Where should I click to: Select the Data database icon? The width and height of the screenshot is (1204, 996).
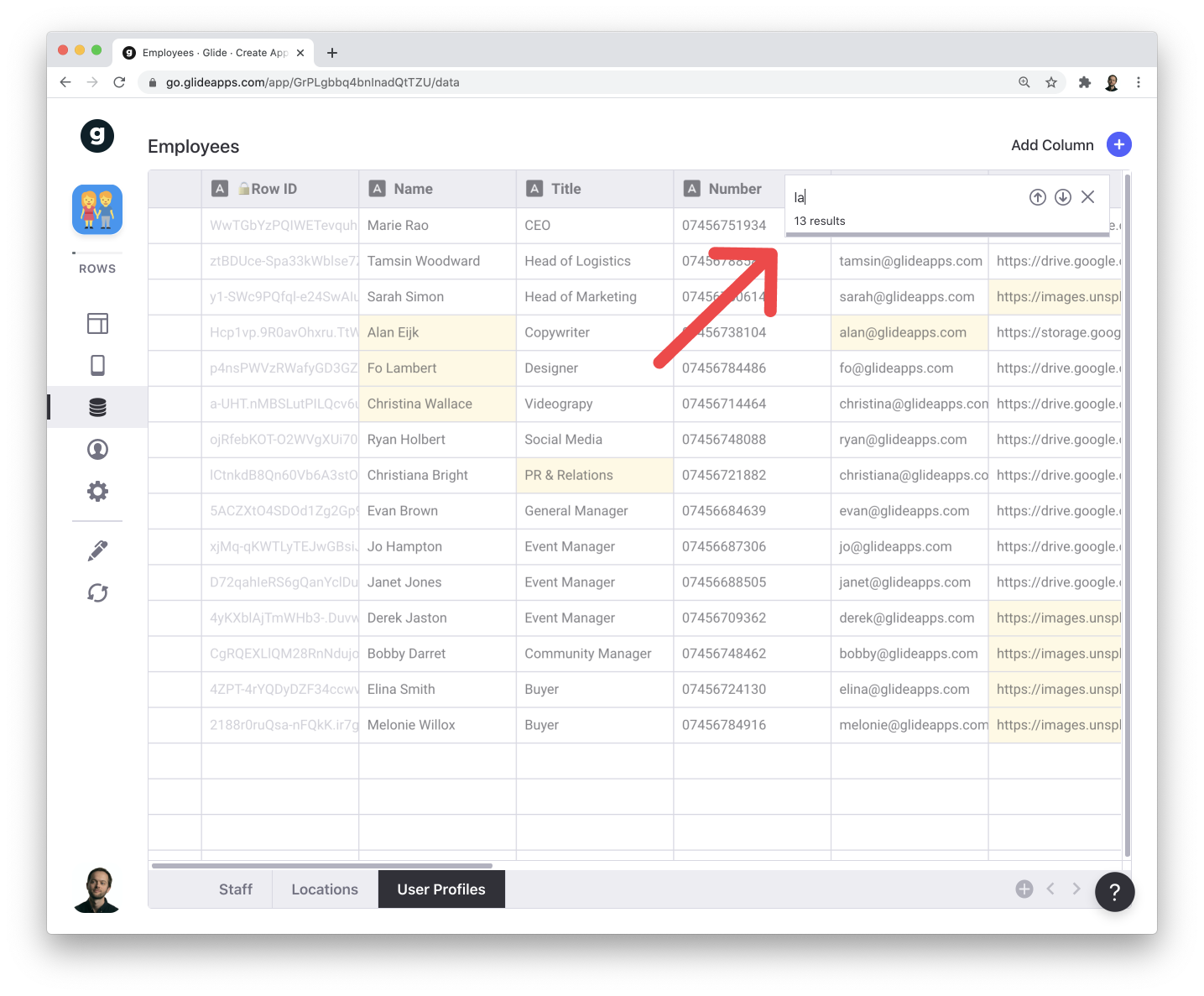pos(97,408)
